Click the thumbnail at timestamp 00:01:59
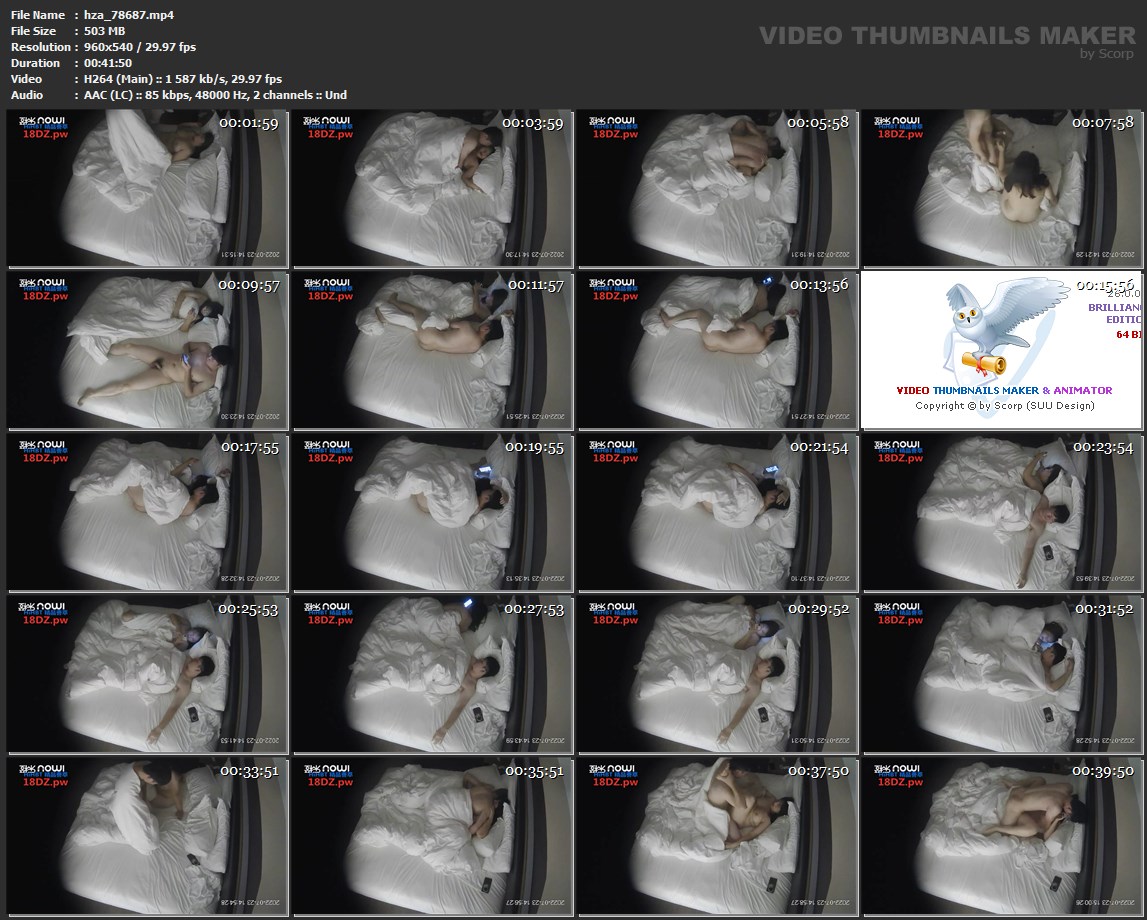Screen dimensions: 1147x920 (148, 188)
